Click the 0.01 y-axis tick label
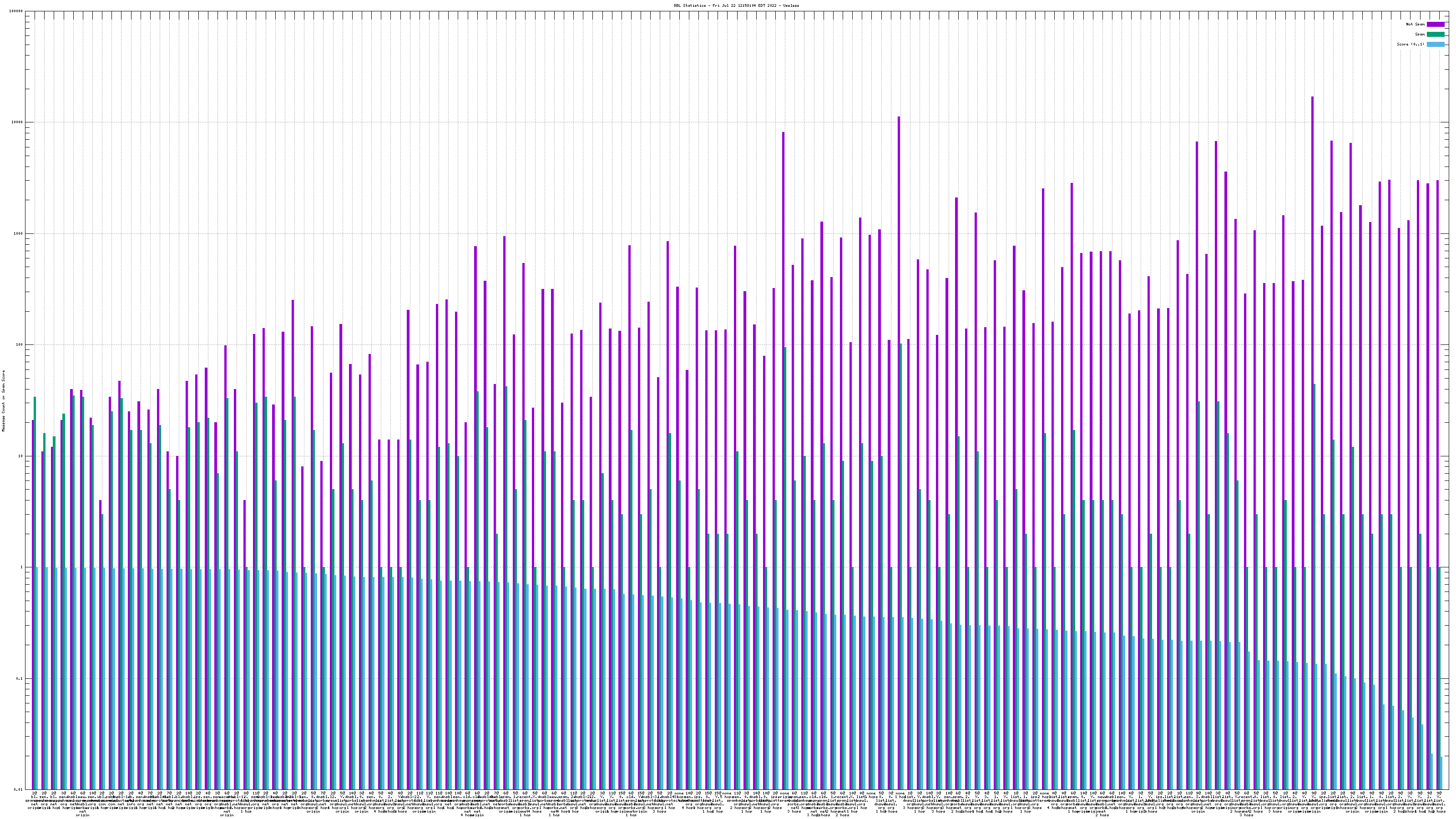The height and width of the screenshot is (819, 1456). (19, 789)
